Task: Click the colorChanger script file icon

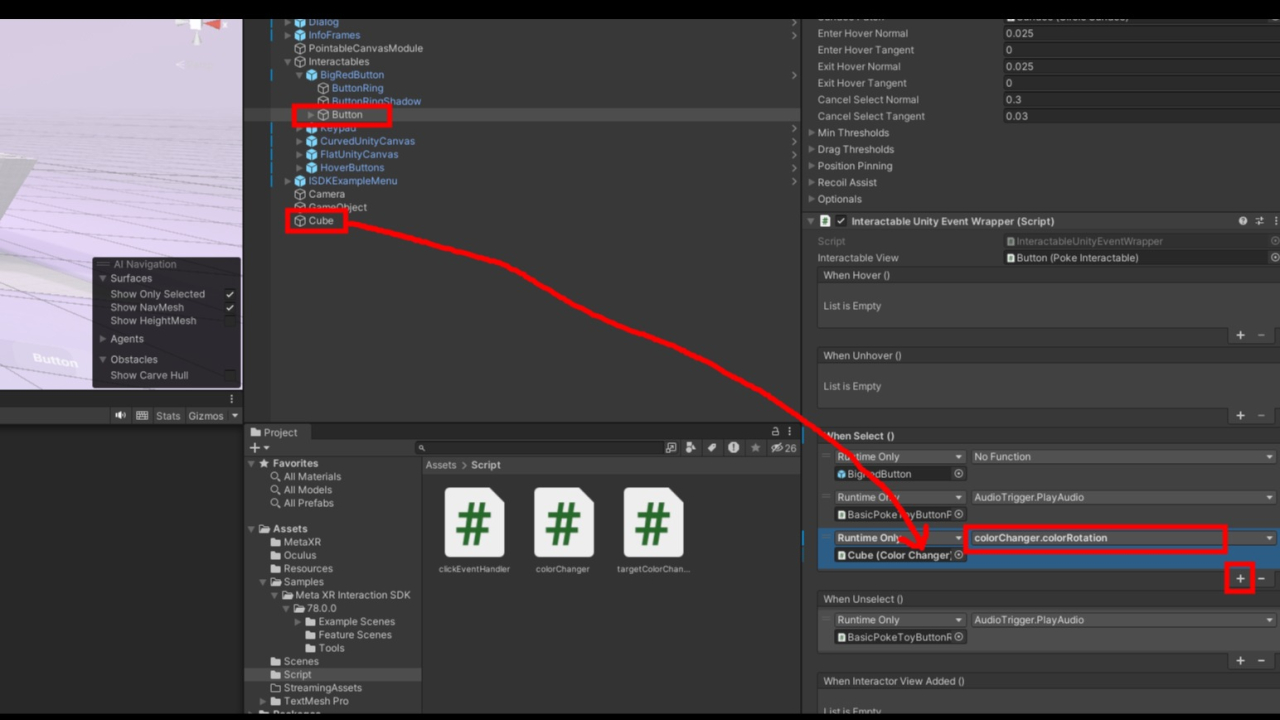Action: point(563,523)
